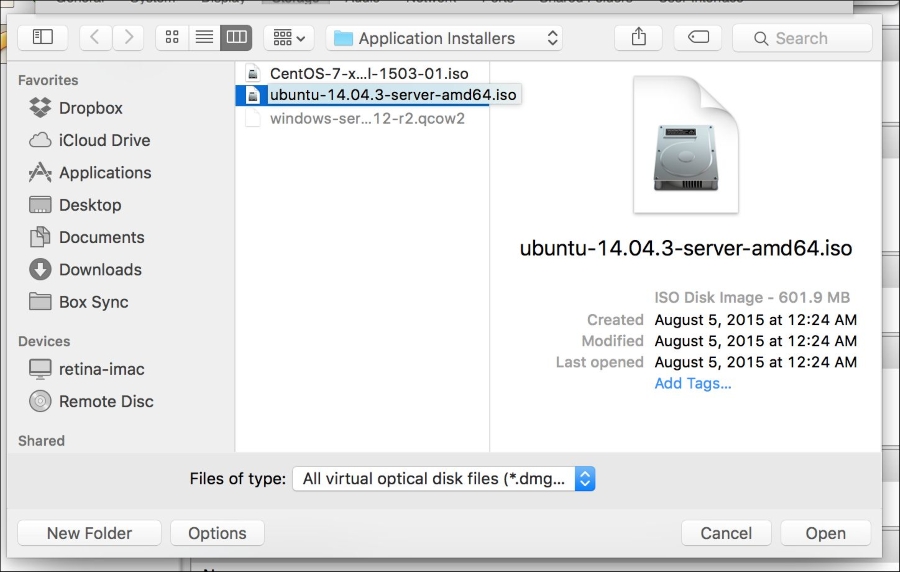This screenshot has width=900, height=572.
Task: Select Remote Disc under Devices
Action: (91, 401)
